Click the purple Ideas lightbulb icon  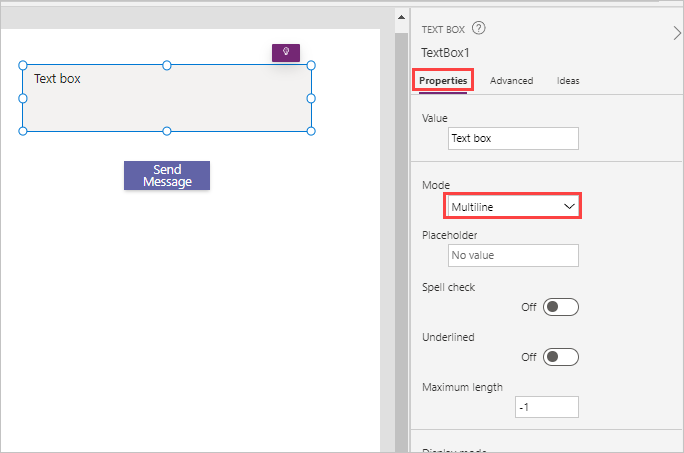coord(286,52)
